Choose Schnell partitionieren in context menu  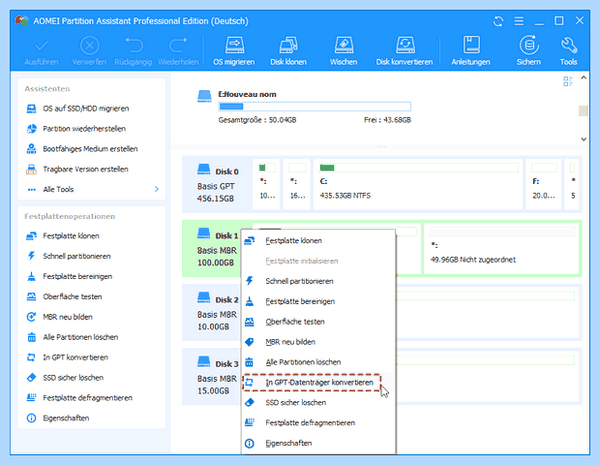click(319, 281)
